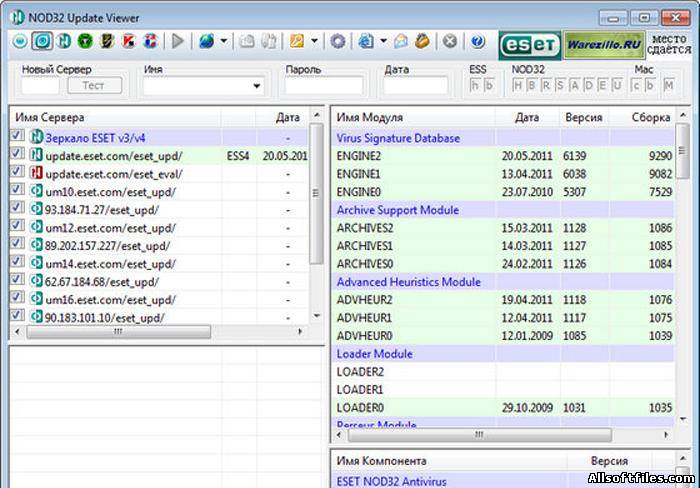Open the key credentials icon
Image resolution: width=700 pixels, height=488 pixels.
[x=297, y=41]
